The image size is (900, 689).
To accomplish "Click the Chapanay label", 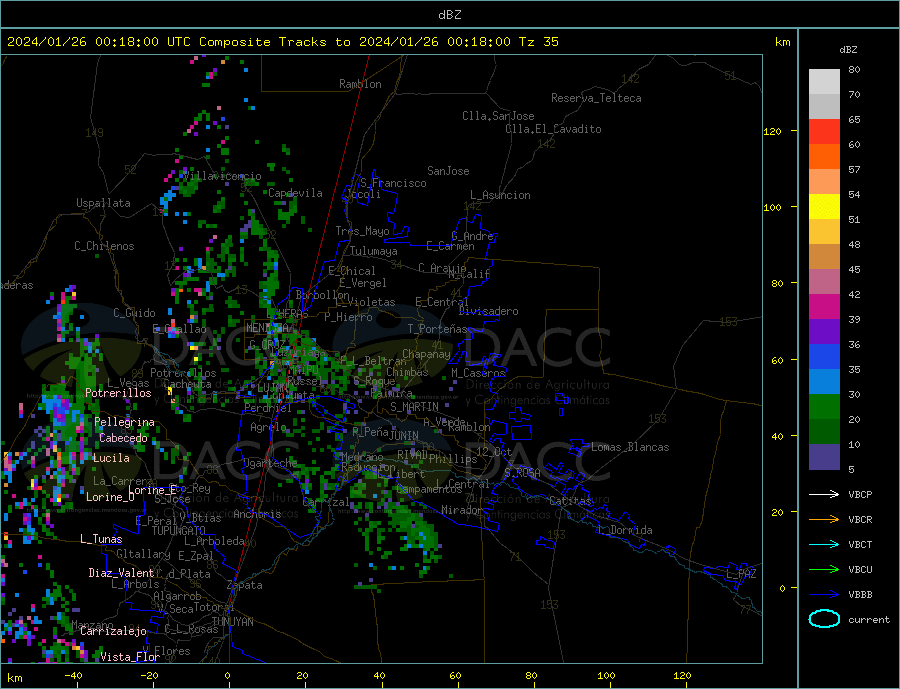I will point(426,354).
